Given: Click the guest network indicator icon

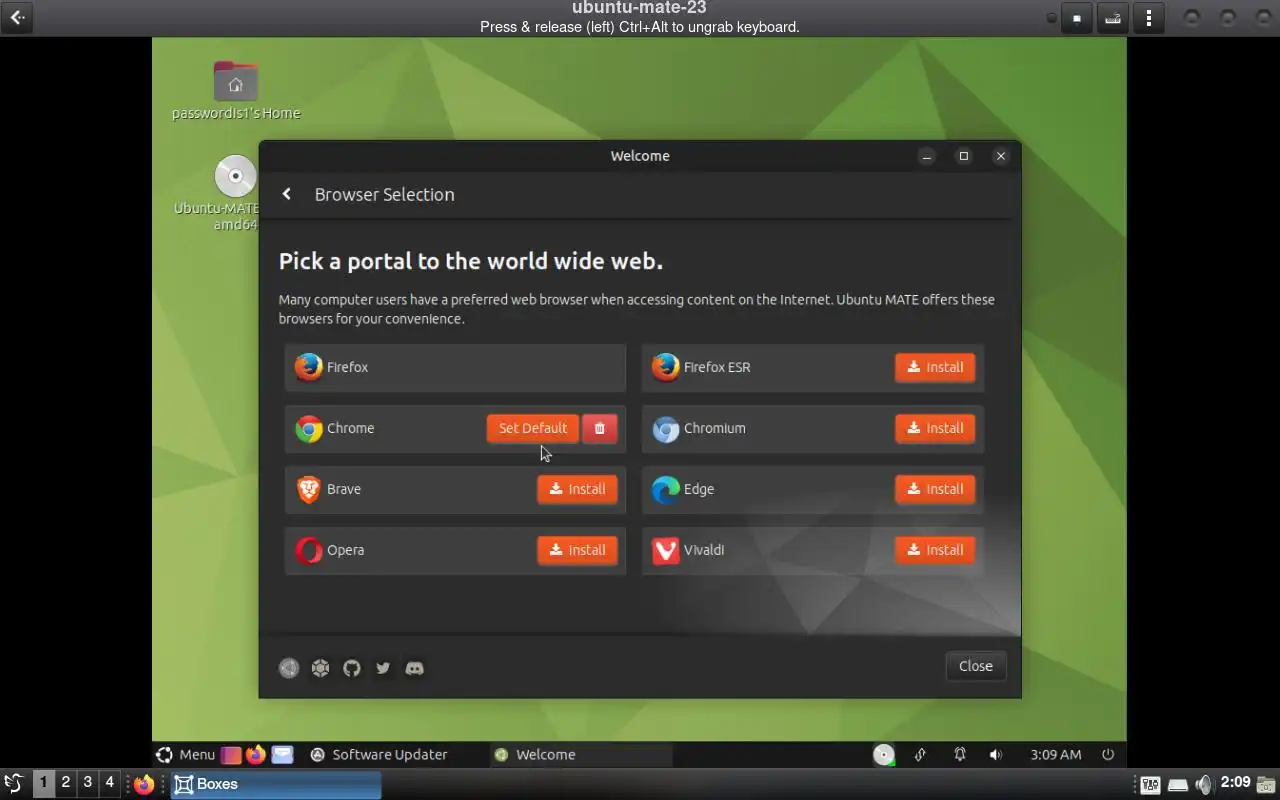Looking at the screenshot, I should tap(919, 755).
